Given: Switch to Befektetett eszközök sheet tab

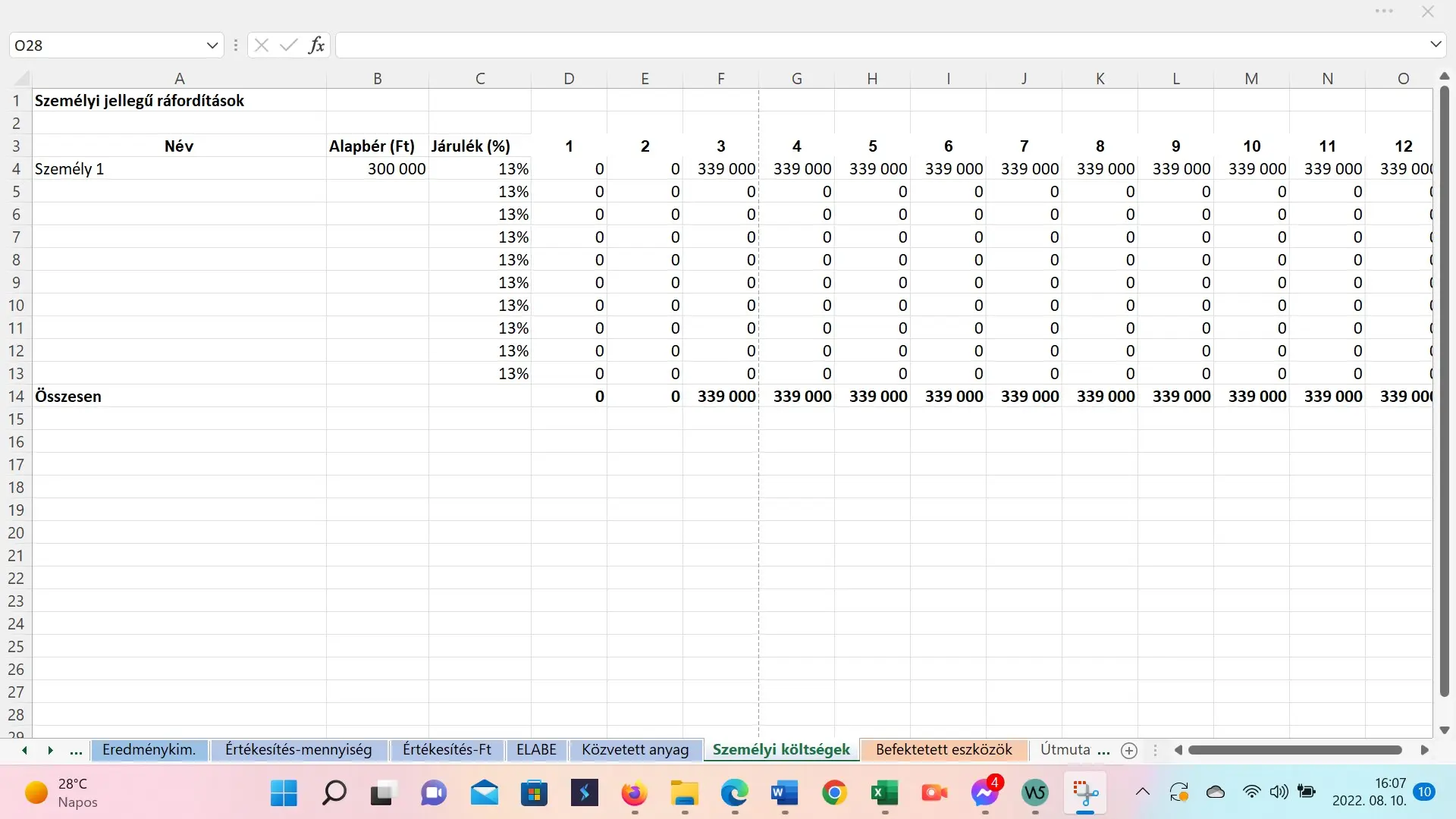Looking at the screenshot, I should click(x=943, y=750).
